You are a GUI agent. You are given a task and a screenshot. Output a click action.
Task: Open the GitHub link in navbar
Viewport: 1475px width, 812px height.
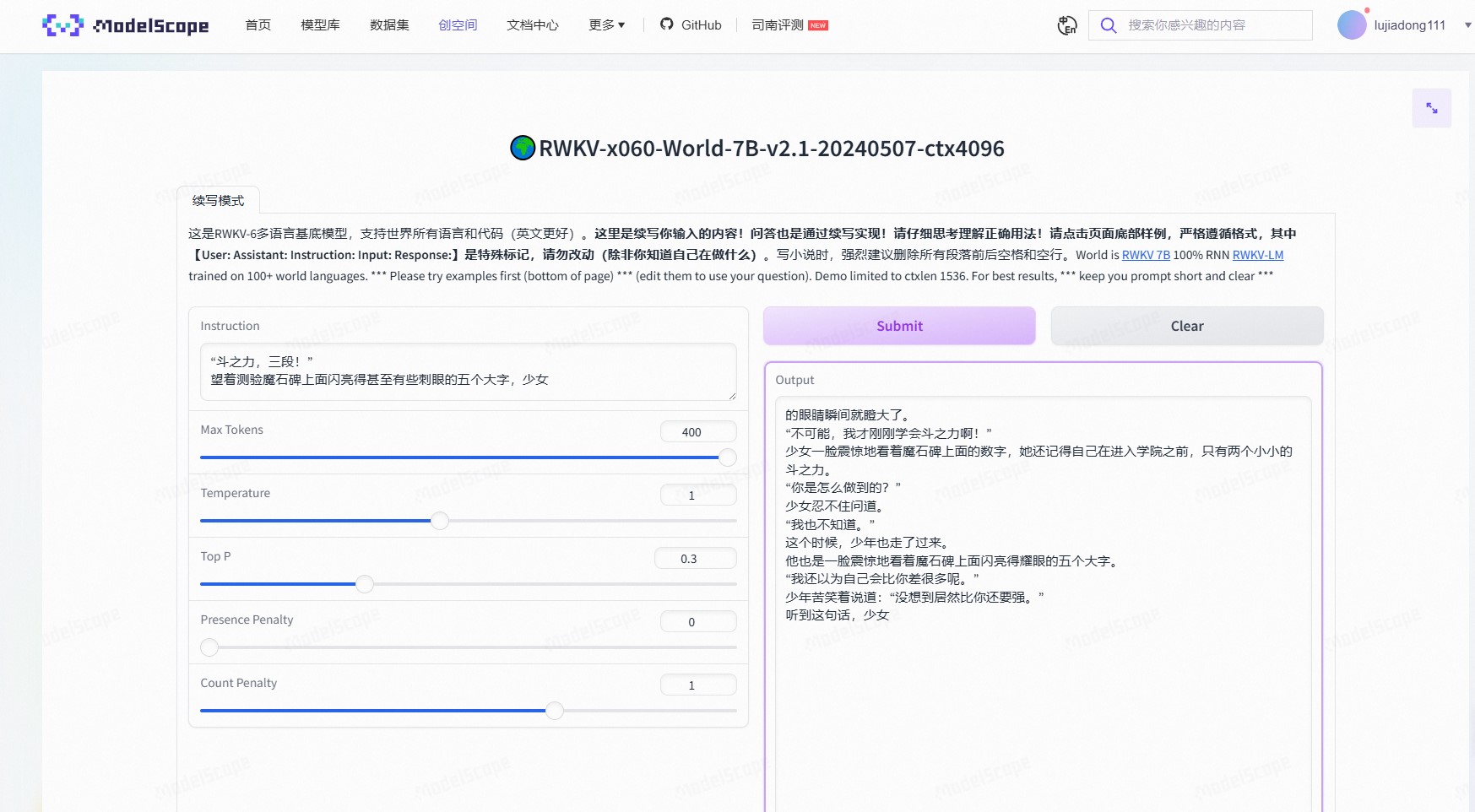(x=691, y=25)
